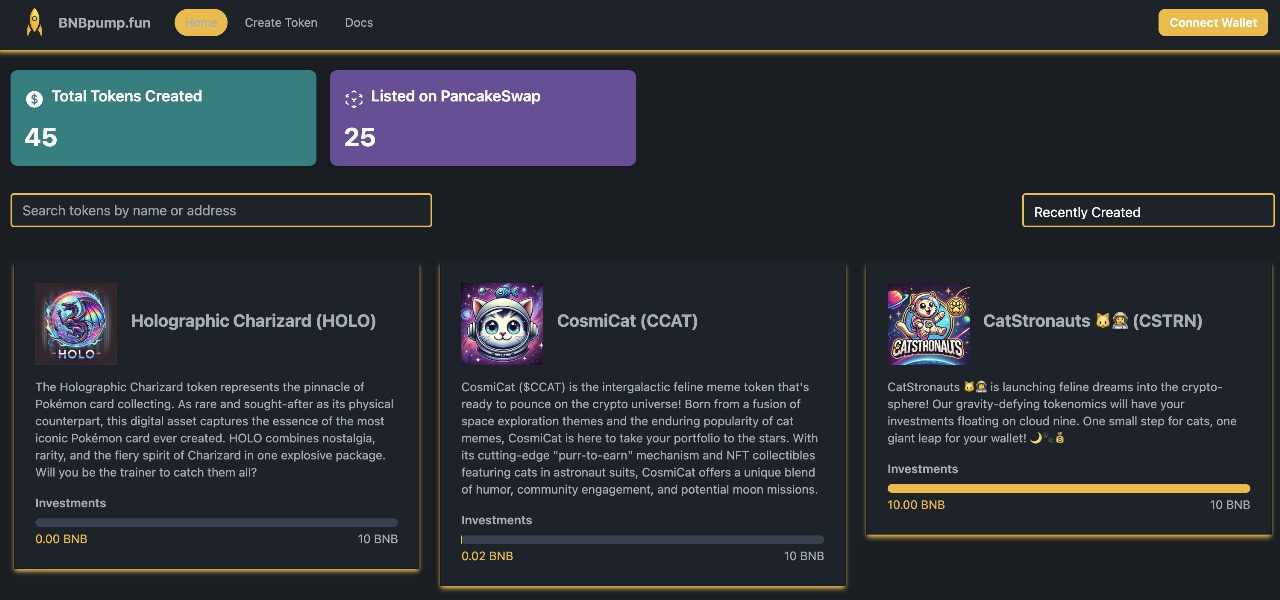Click the CatStronauts full investment progress bar
Screen dimensions: 1280x600
1068,488
